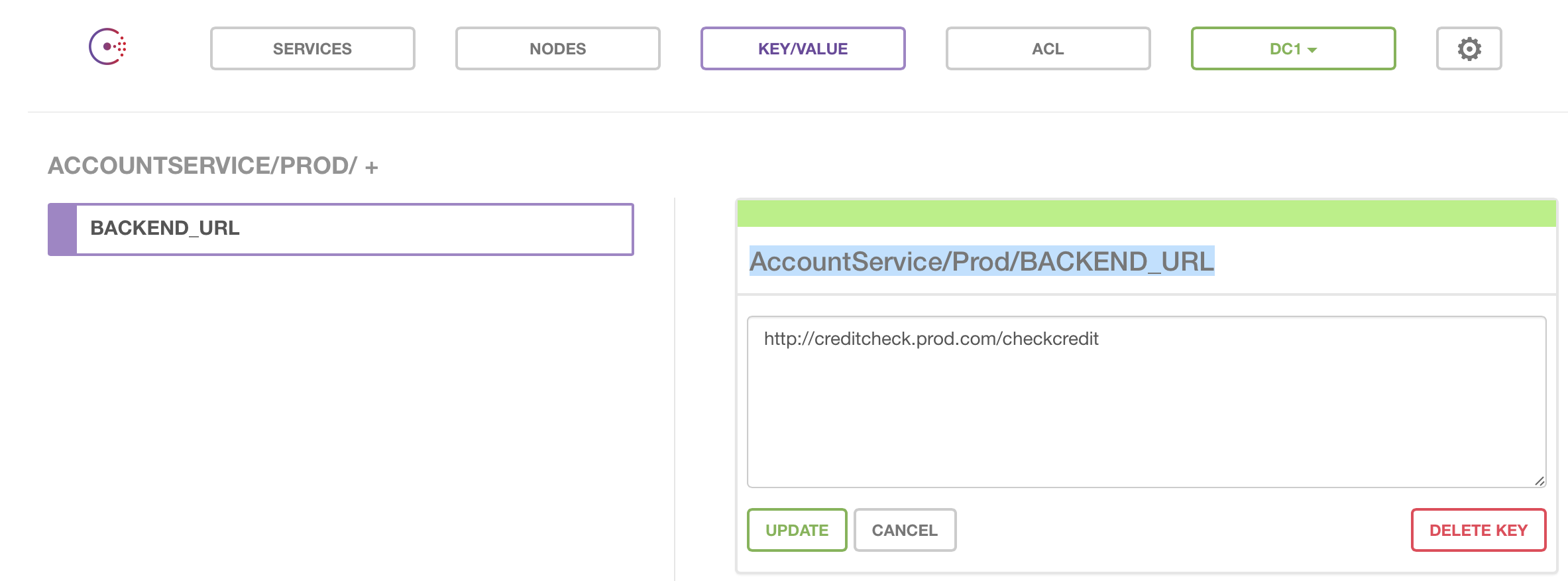The image size is (1568, 581).
Task: Open the DC1 datacenter dropdown
Action: [x=1292, y=48]
